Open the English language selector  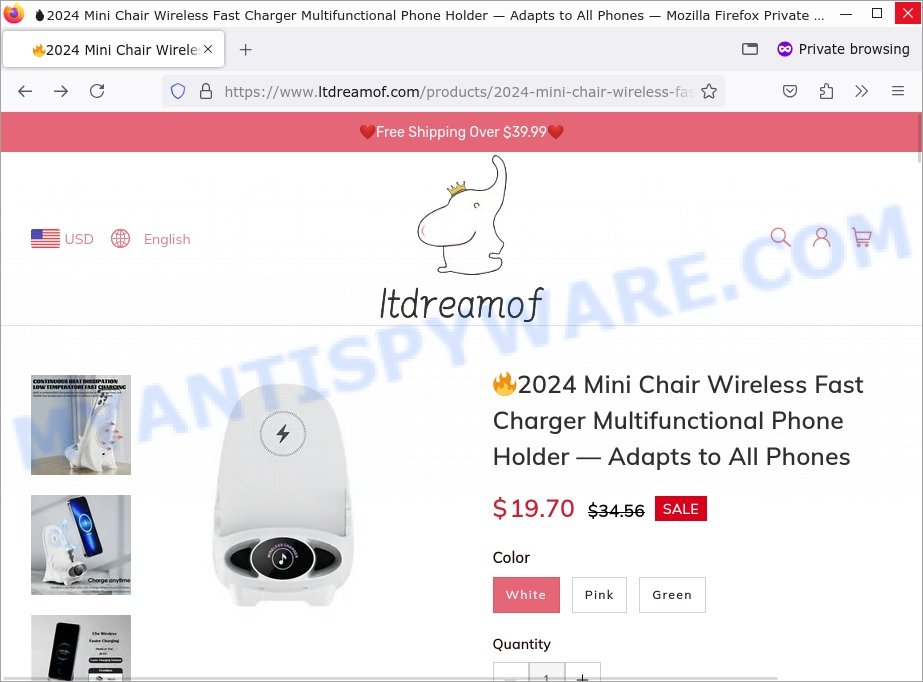[151, 239]
